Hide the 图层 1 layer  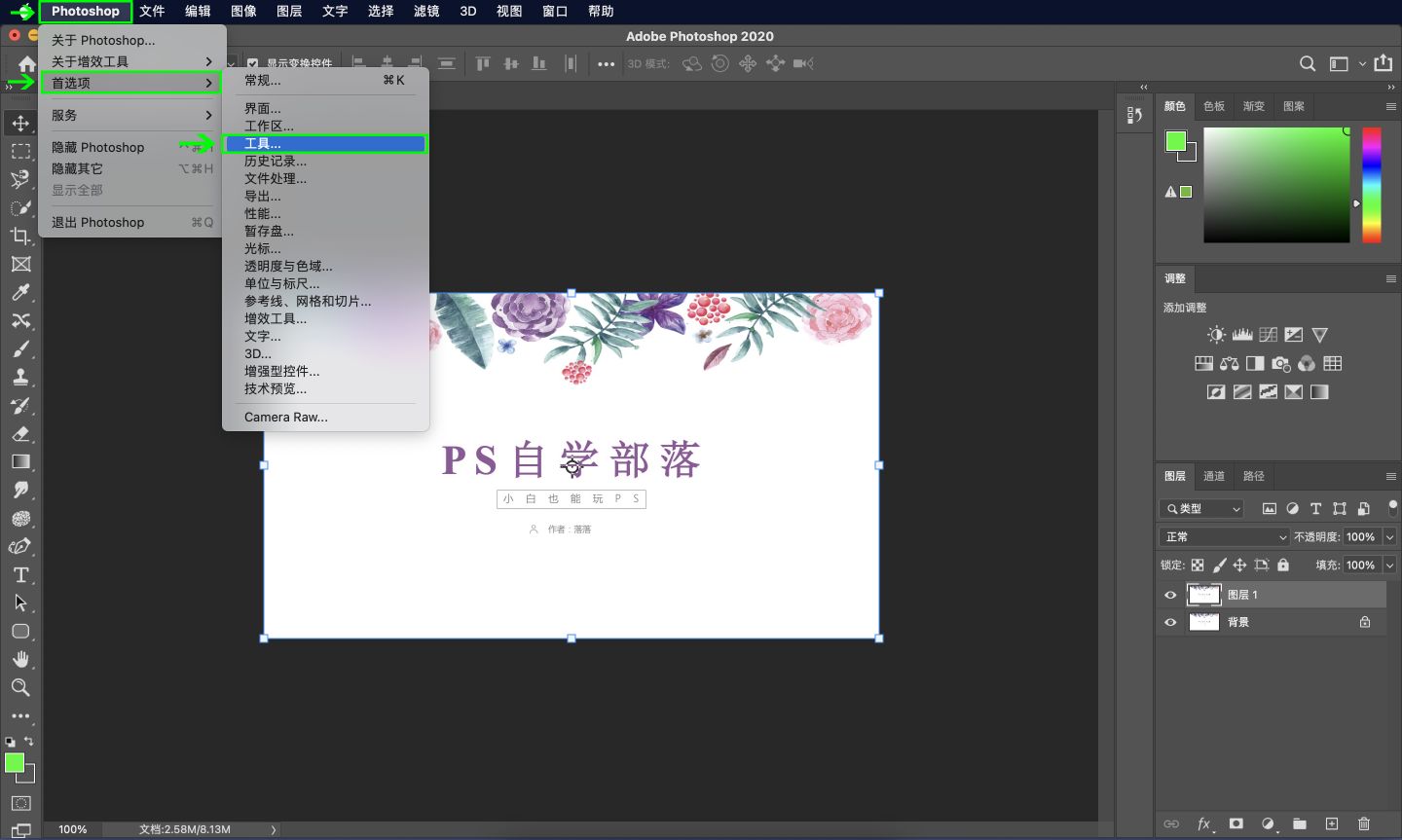coord(1170,594)
